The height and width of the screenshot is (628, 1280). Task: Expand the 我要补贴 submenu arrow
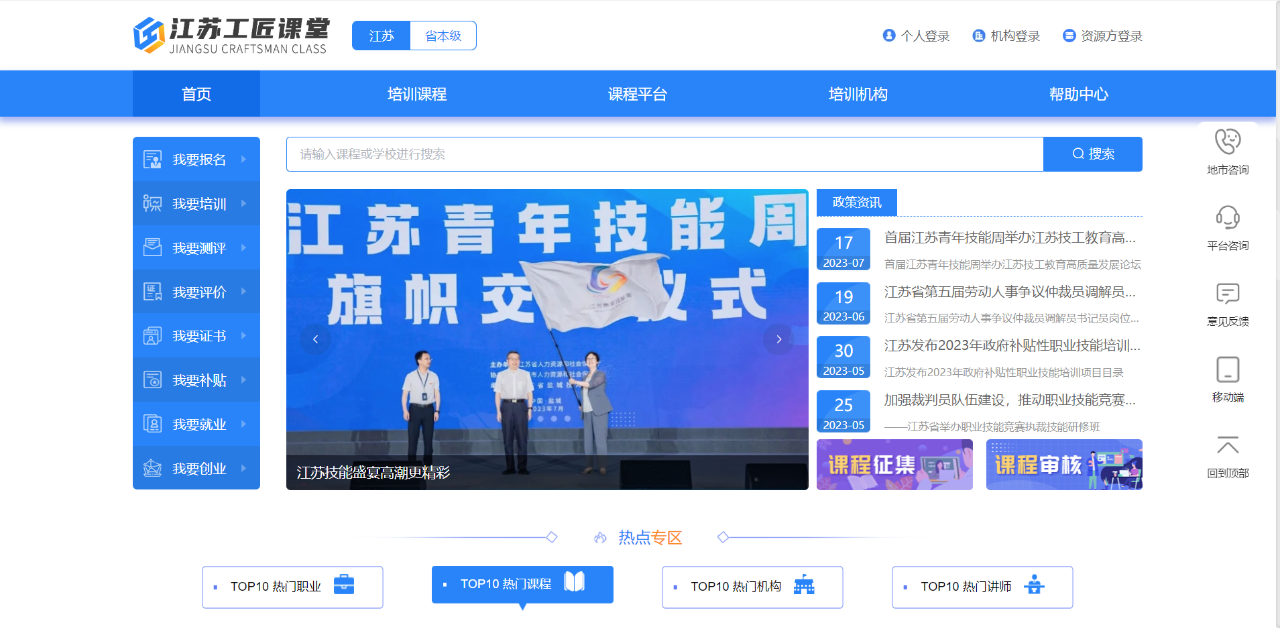243,380
